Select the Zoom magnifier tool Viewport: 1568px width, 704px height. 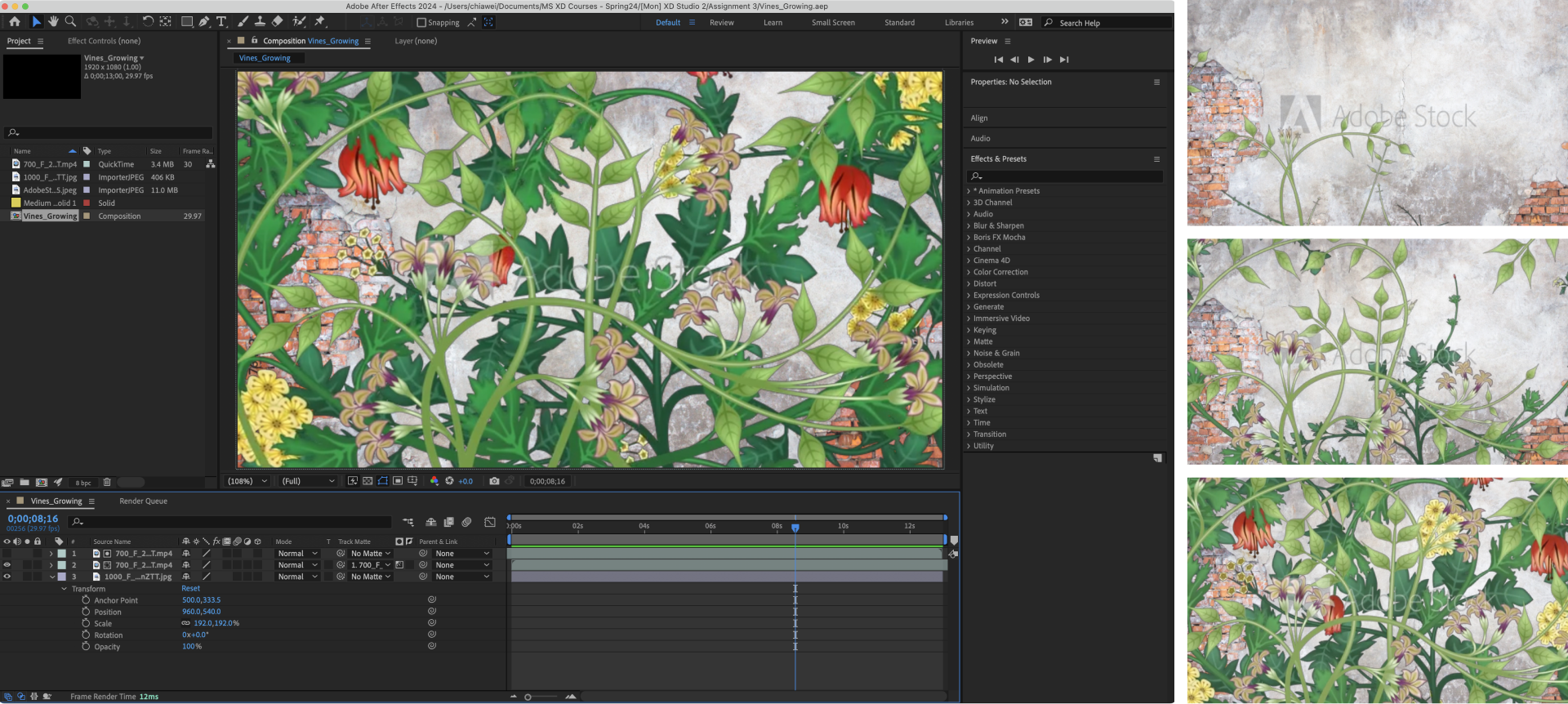tap(70, 22)
